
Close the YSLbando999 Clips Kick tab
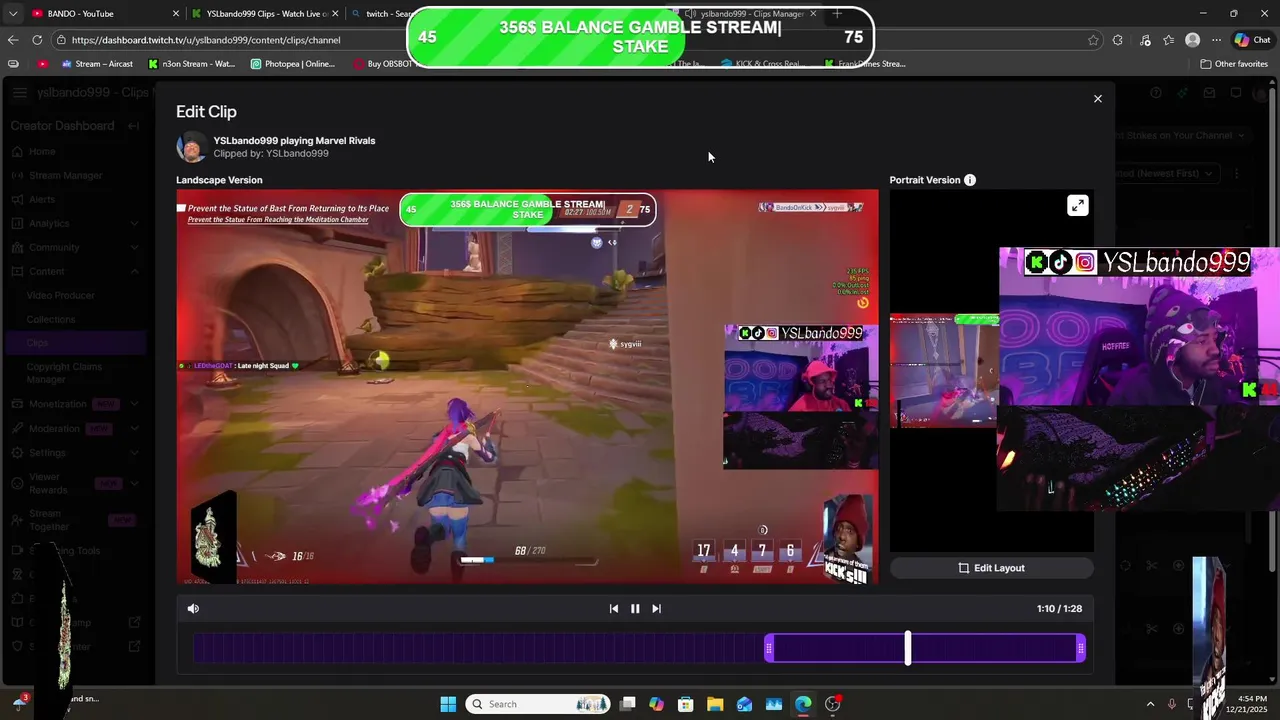pyautogui.click(x=335, y=14)
